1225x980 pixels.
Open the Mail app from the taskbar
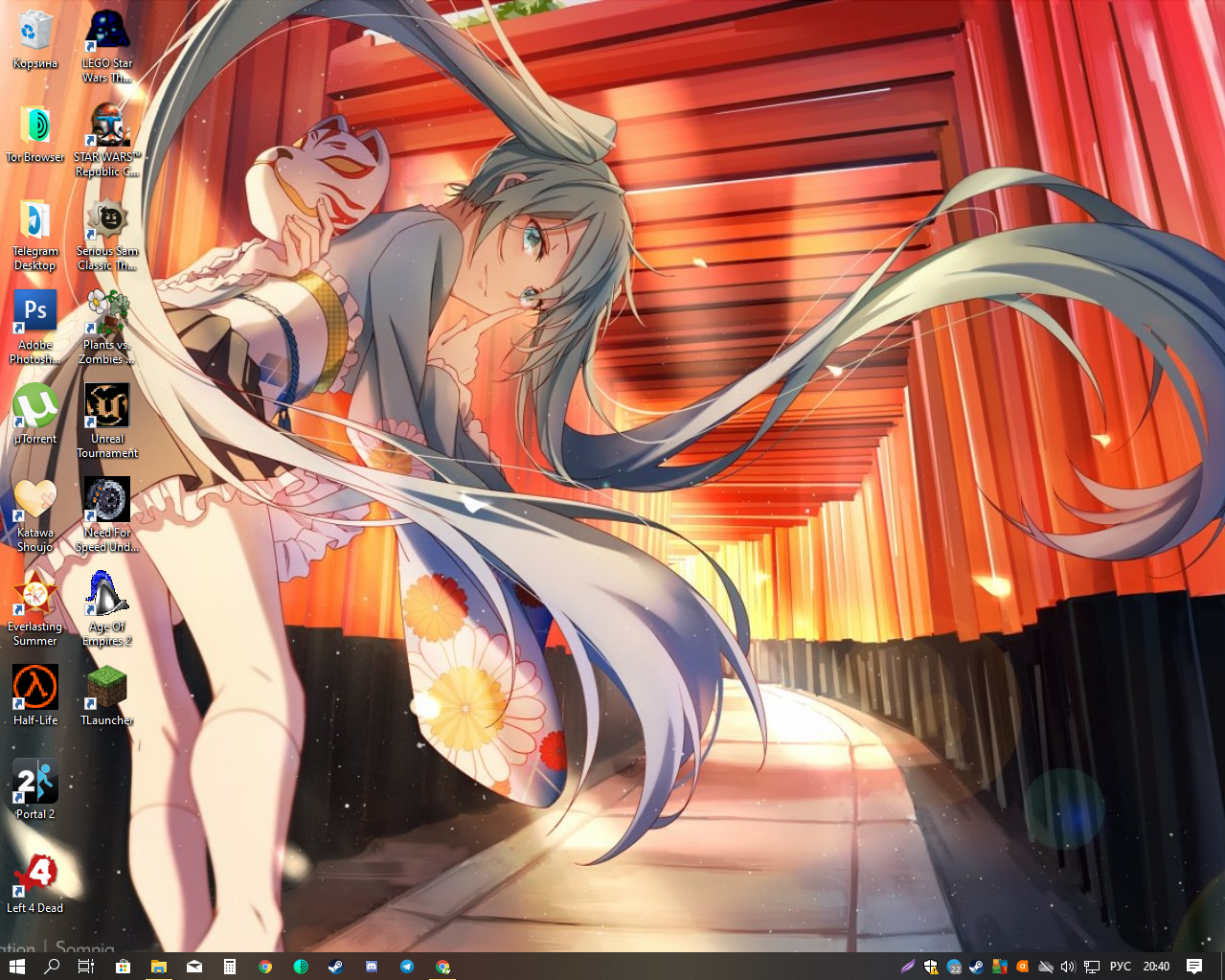pos(194,967)
